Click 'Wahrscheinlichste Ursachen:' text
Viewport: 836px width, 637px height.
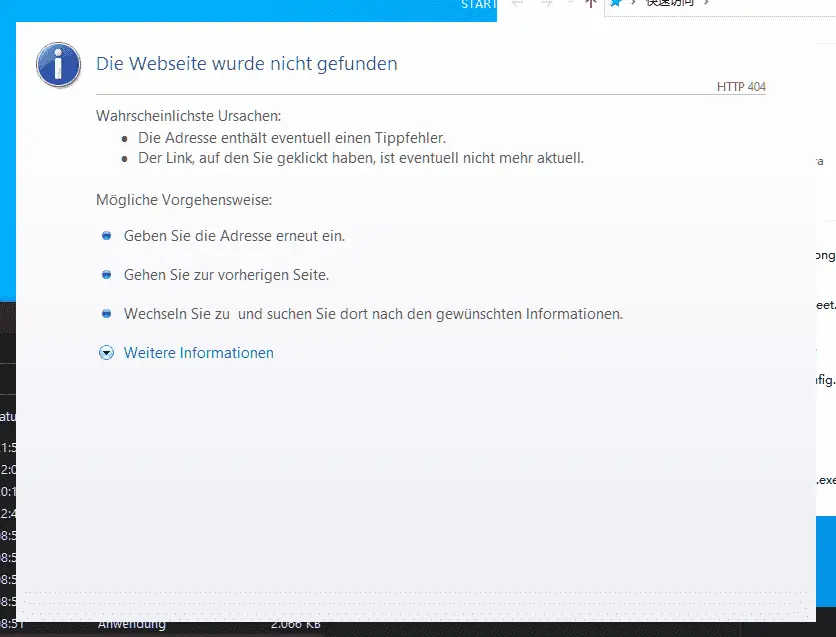(188, 116)
